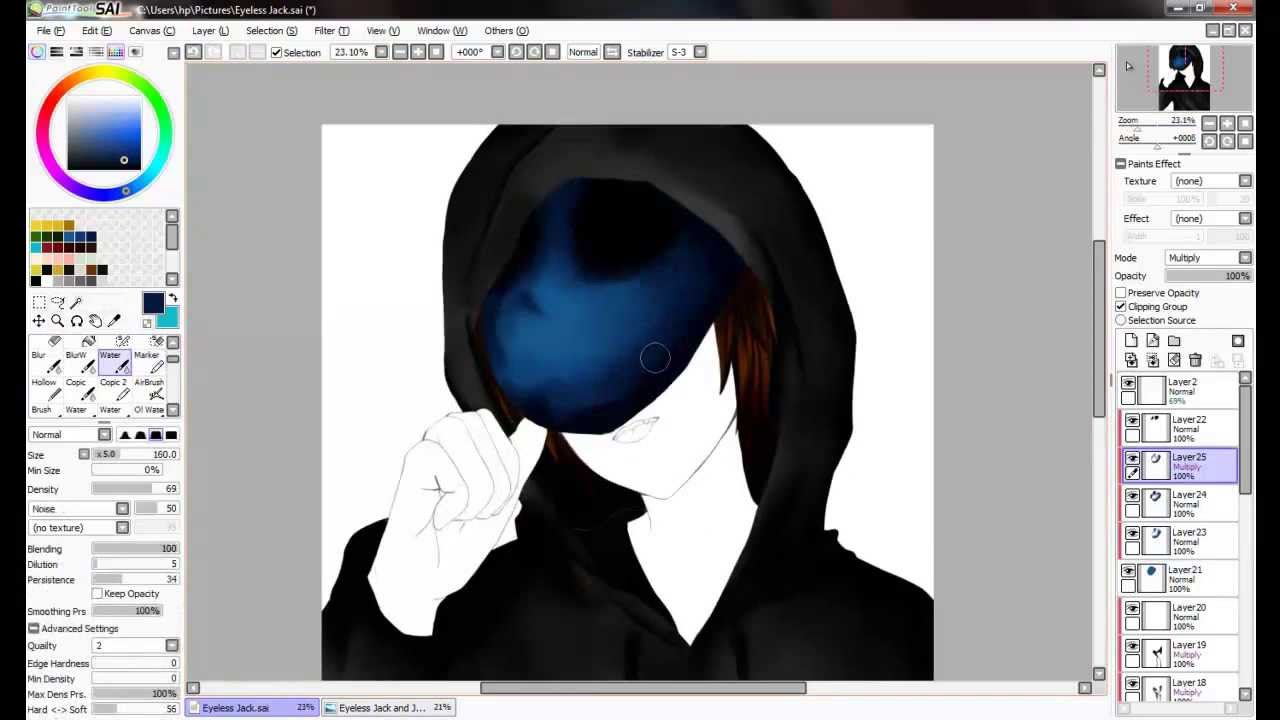Toggle Selection Source option
The width and height of the screenshot is (1280, 720).
click(x=1121, y=321)
